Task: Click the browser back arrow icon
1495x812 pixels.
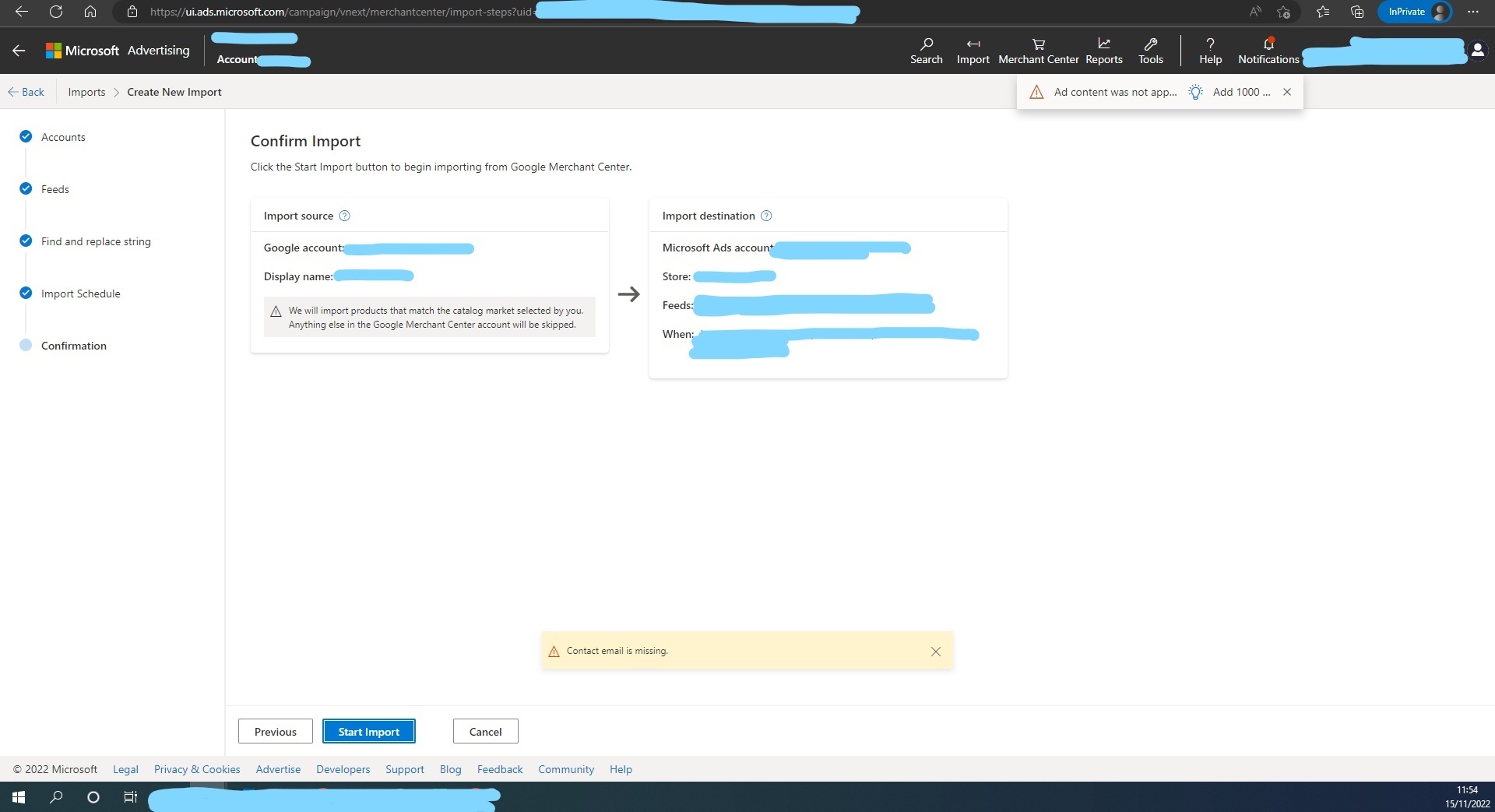Action: pyautogui.click(x=22, y=12)
